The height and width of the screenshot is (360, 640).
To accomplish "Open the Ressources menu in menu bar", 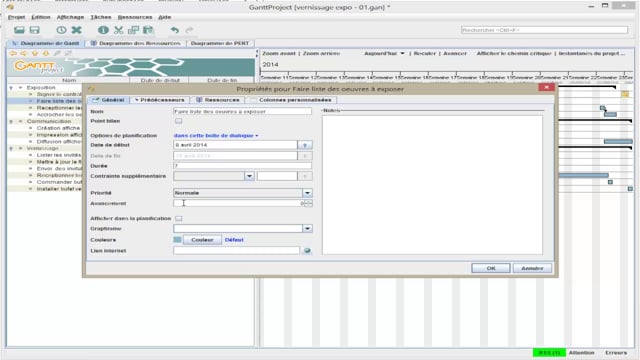I will [x=135, y=17].
